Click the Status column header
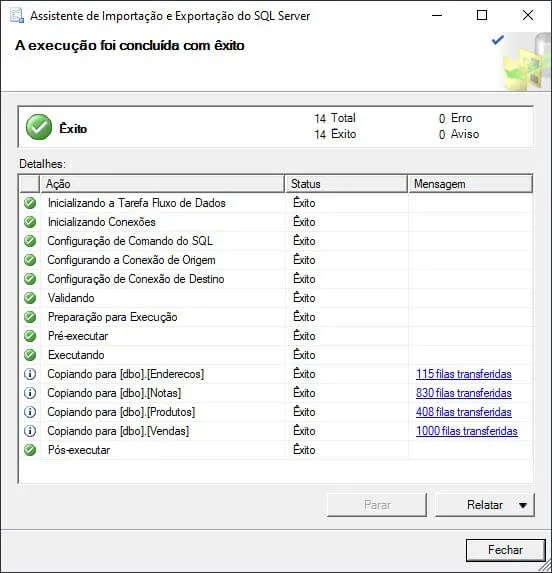The image size is (552, 573). click(x=346, y=184)
